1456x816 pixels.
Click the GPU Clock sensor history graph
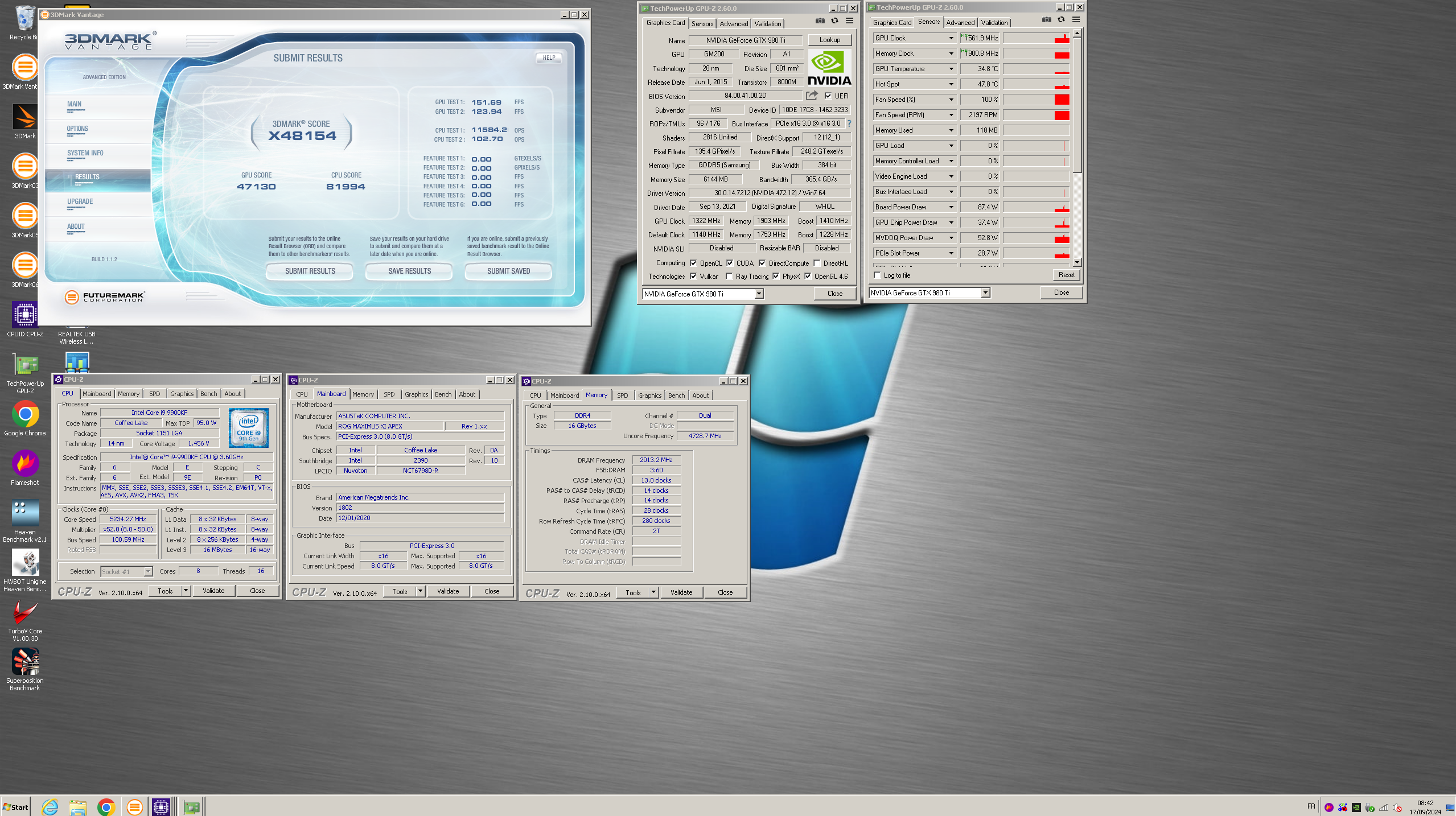pos(1036,38)
